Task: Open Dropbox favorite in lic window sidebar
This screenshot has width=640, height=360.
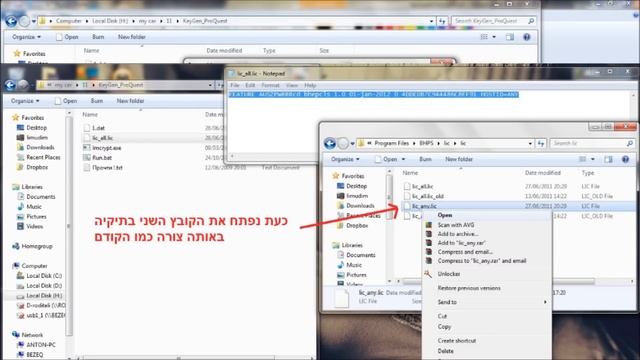Action: 357,225
